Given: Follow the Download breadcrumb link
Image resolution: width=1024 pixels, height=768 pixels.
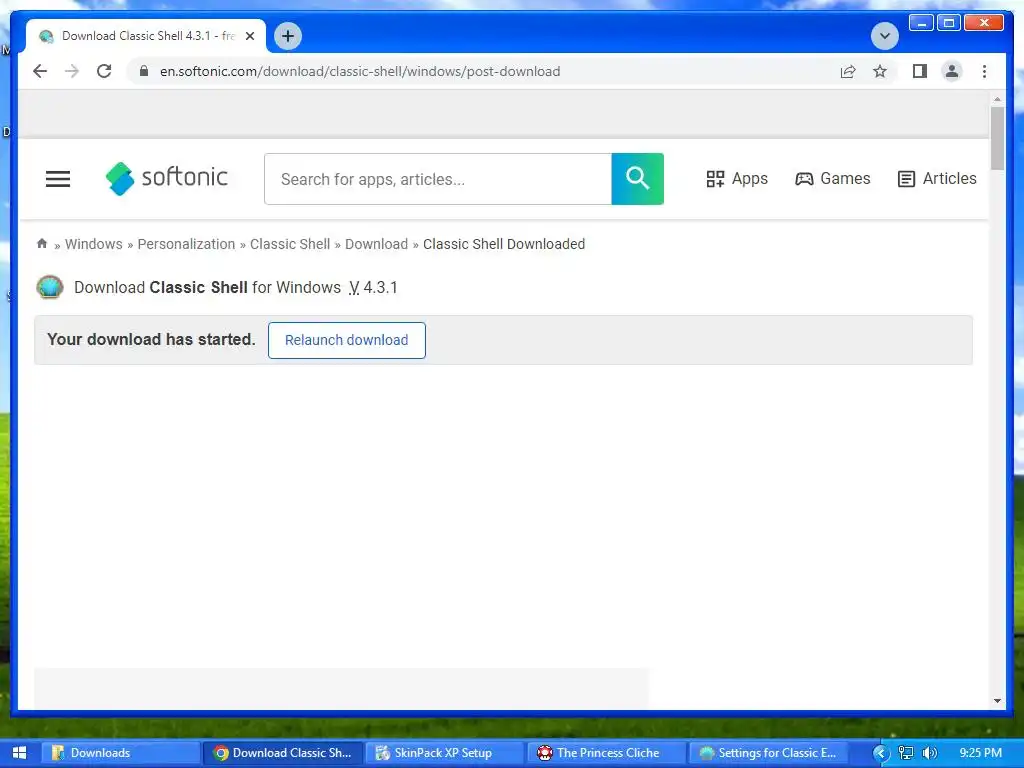Looking at the screenshot, I should pyautogui.click(x=376, y=244).
